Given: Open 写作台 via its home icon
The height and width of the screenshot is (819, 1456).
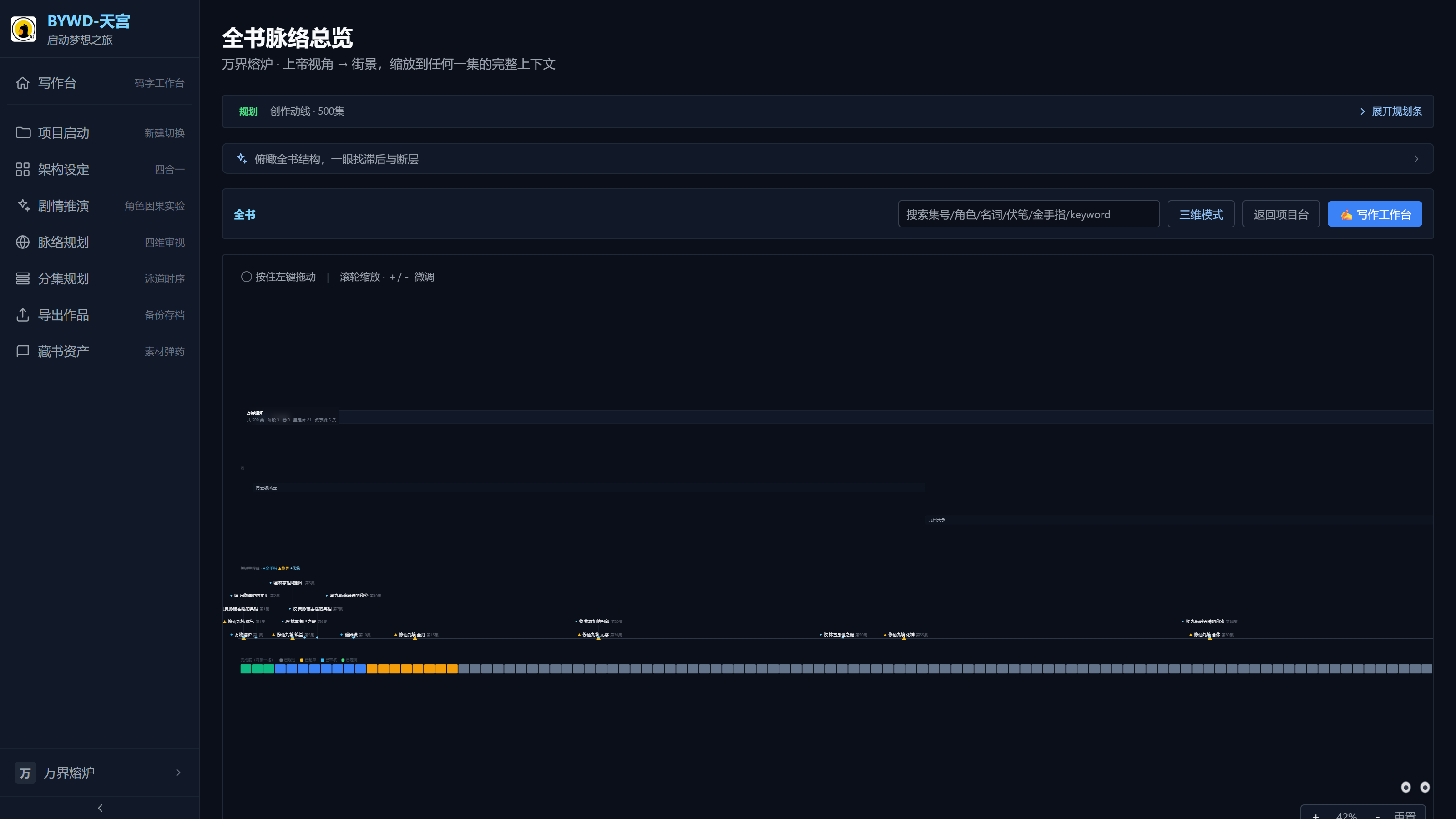Looking at the screenshot, I should tap(23, 83).
